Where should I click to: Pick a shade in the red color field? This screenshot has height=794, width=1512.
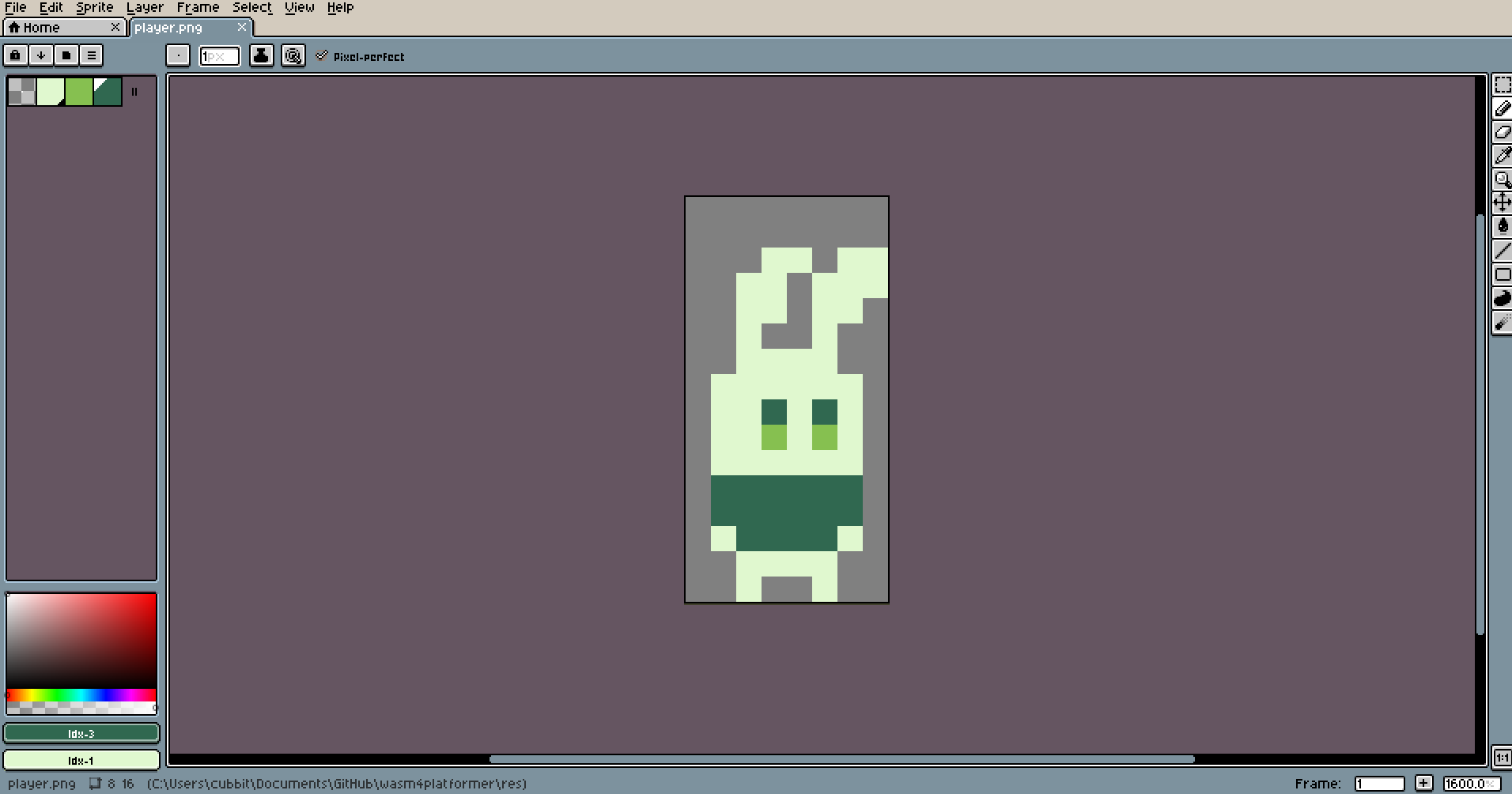81,641
